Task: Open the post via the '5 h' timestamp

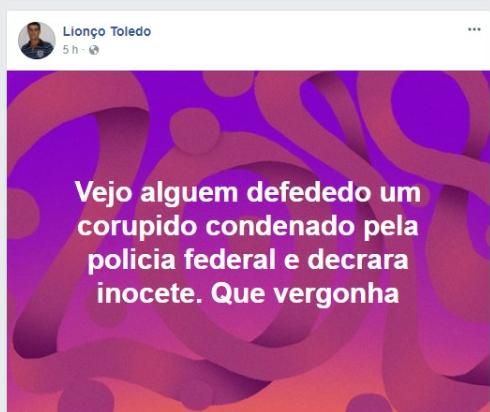Action: (70, 50)
